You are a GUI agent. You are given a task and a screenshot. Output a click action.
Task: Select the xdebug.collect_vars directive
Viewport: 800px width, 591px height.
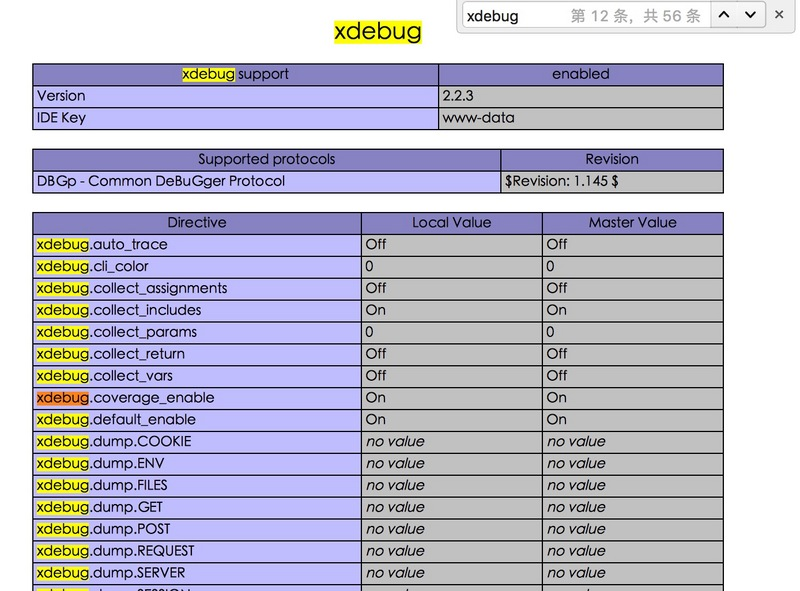click(x=197, y=377)
